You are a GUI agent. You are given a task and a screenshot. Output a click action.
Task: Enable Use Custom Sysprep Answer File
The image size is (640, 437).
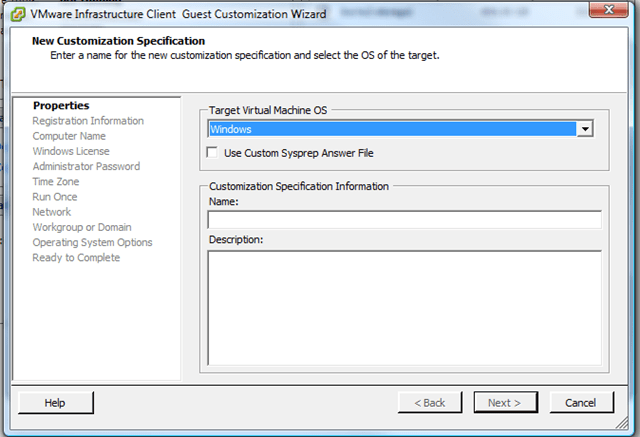pos(212,153)
